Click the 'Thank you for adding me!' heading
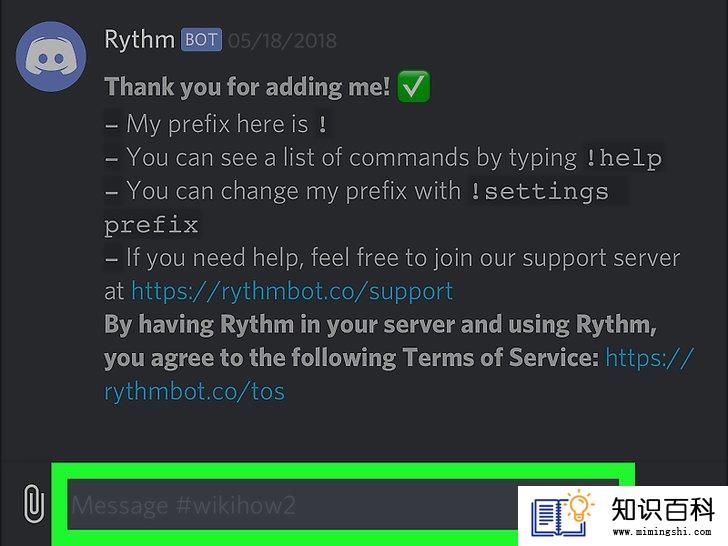Viewport: 728px width, 546px height. tap(247, 87)
